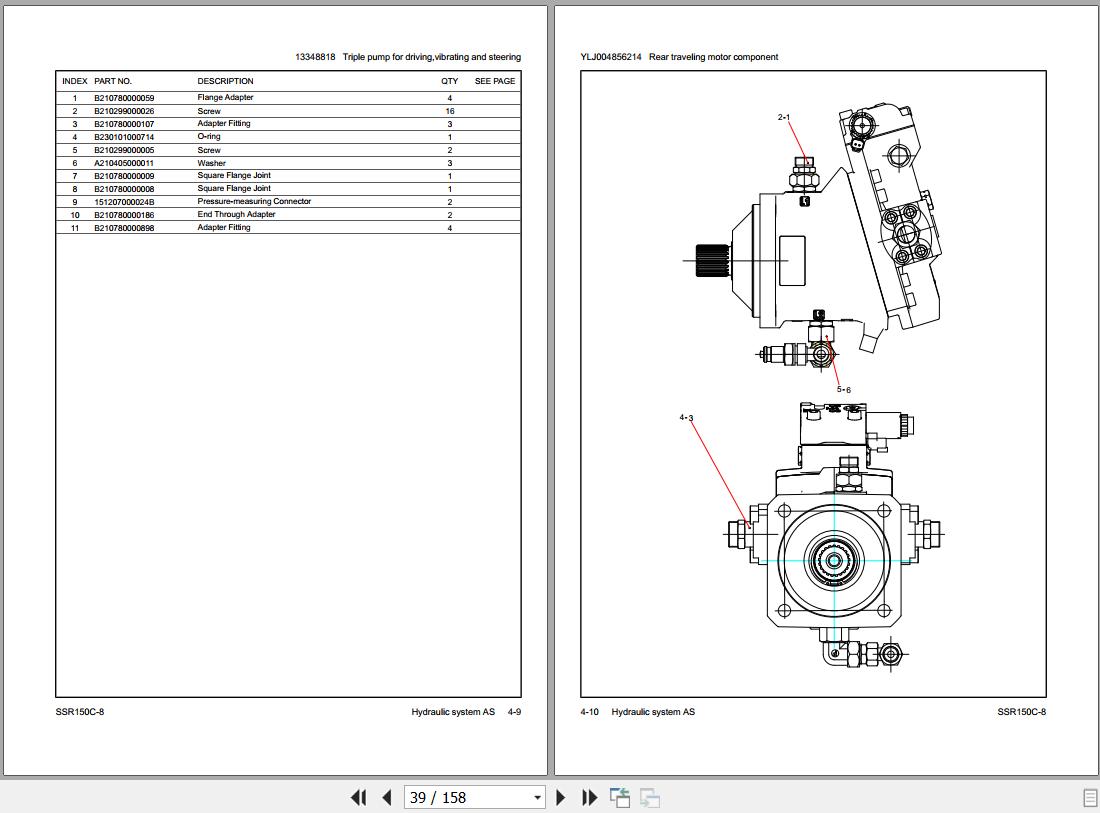Click the 5-6 callout label on diagram
1100x813 pixels.
coord(843,389)
